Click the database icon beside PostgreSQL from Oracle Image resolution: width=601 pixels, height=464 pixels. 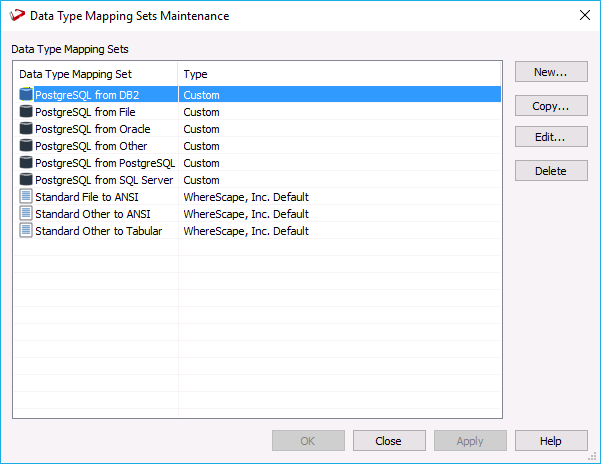(26, 129)
